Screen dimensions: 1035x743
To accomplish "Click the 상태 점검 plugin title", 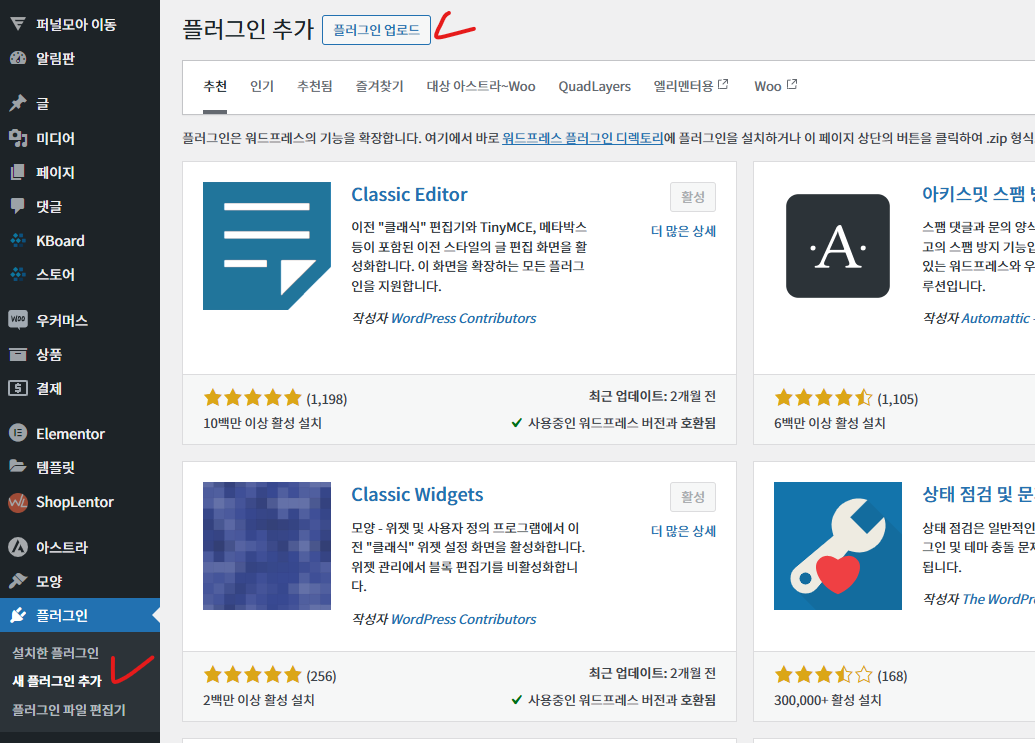I will coord(978,494).
